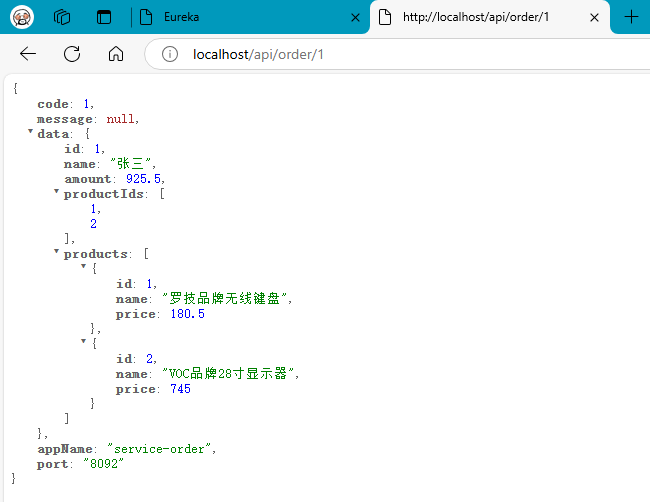
Task: Collapse the first product object
Action: [83, 267]
